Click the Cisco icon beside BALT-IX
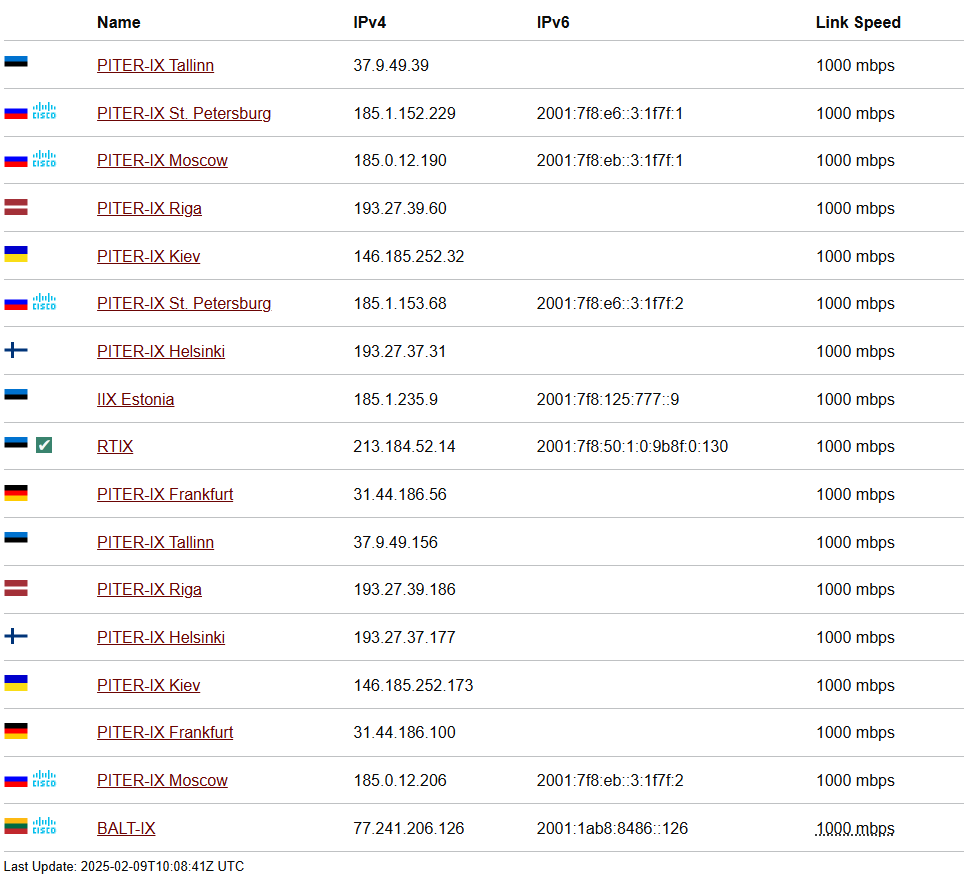The height and width of the screenshot is (878, 965). (44, 826)
